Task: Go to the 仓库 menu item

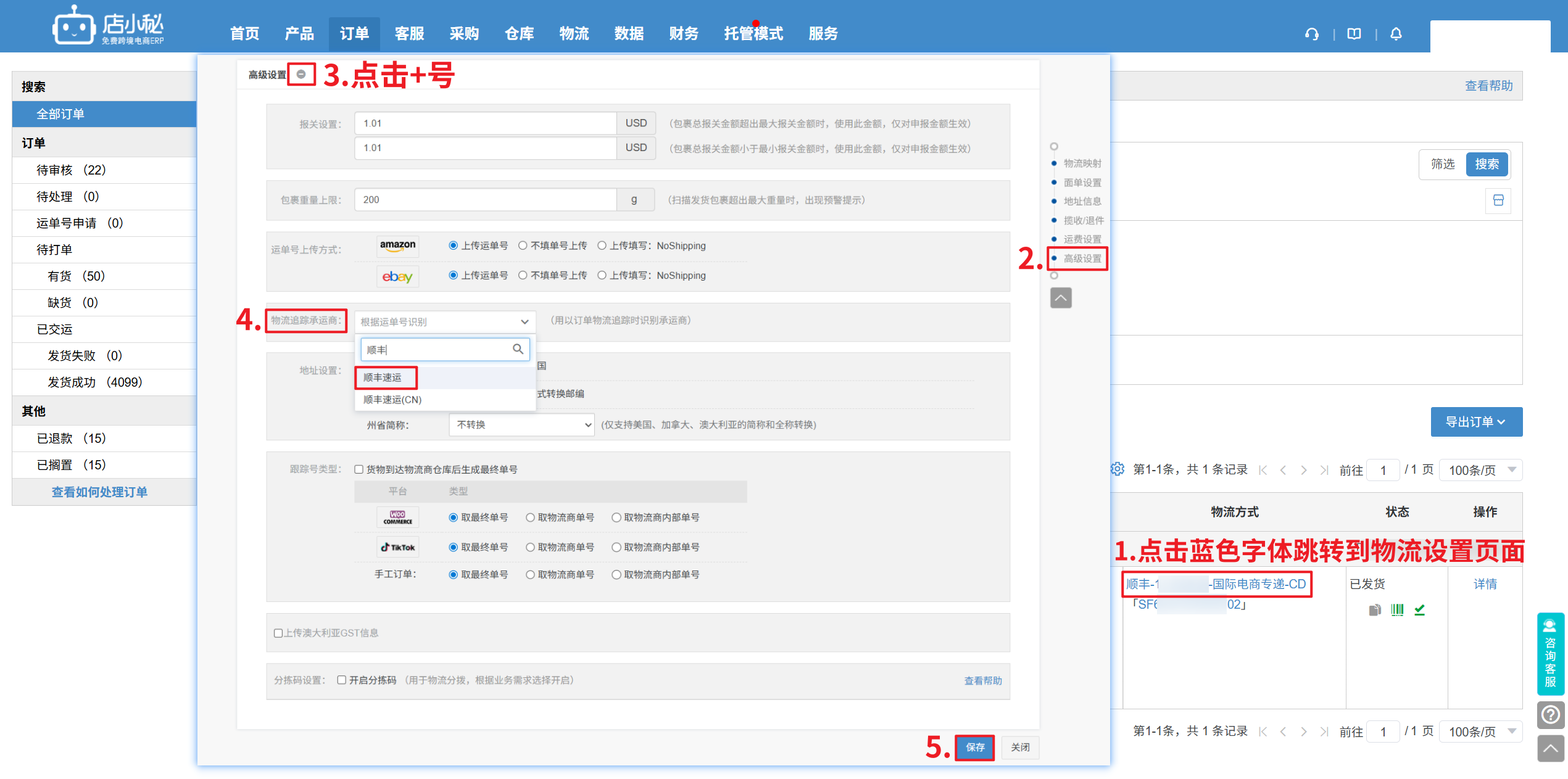Action: [519, 33]
